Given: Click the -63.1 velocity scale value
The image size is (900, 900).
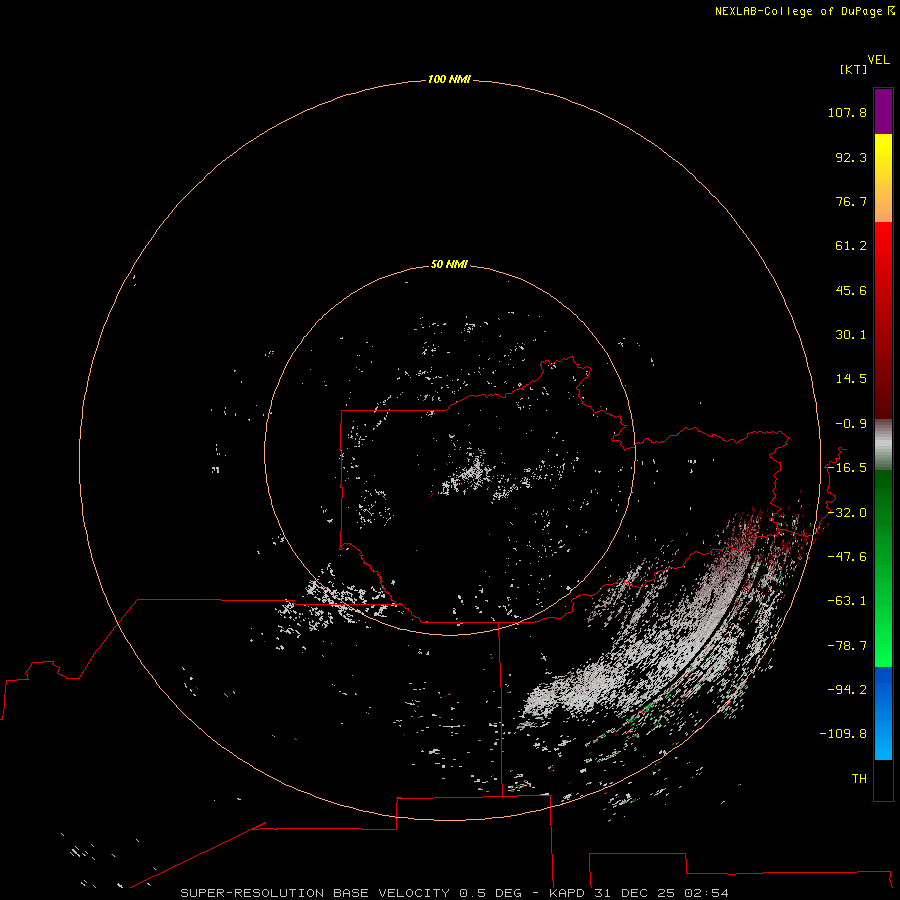Looking at the screenshot, I should [x=847, y=601].
